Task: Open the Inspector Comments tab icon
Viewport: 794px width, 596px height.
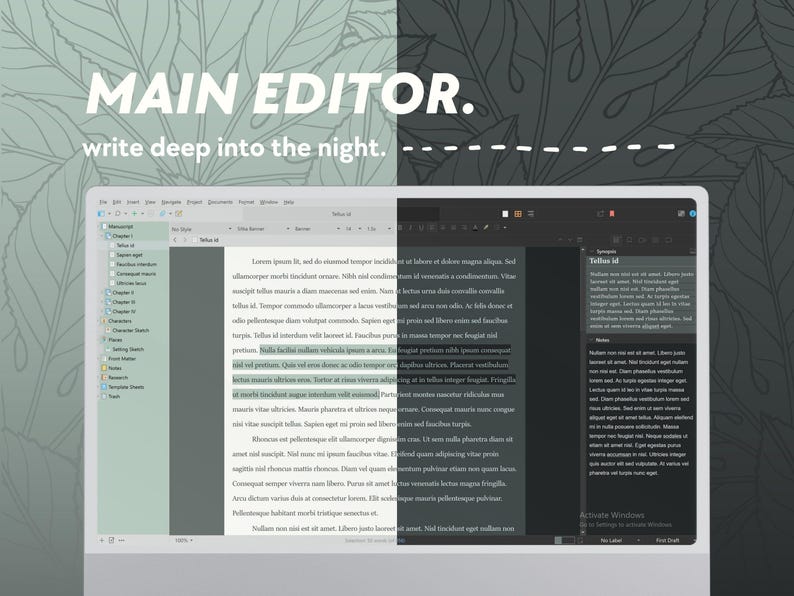Action: pos(668,240)
